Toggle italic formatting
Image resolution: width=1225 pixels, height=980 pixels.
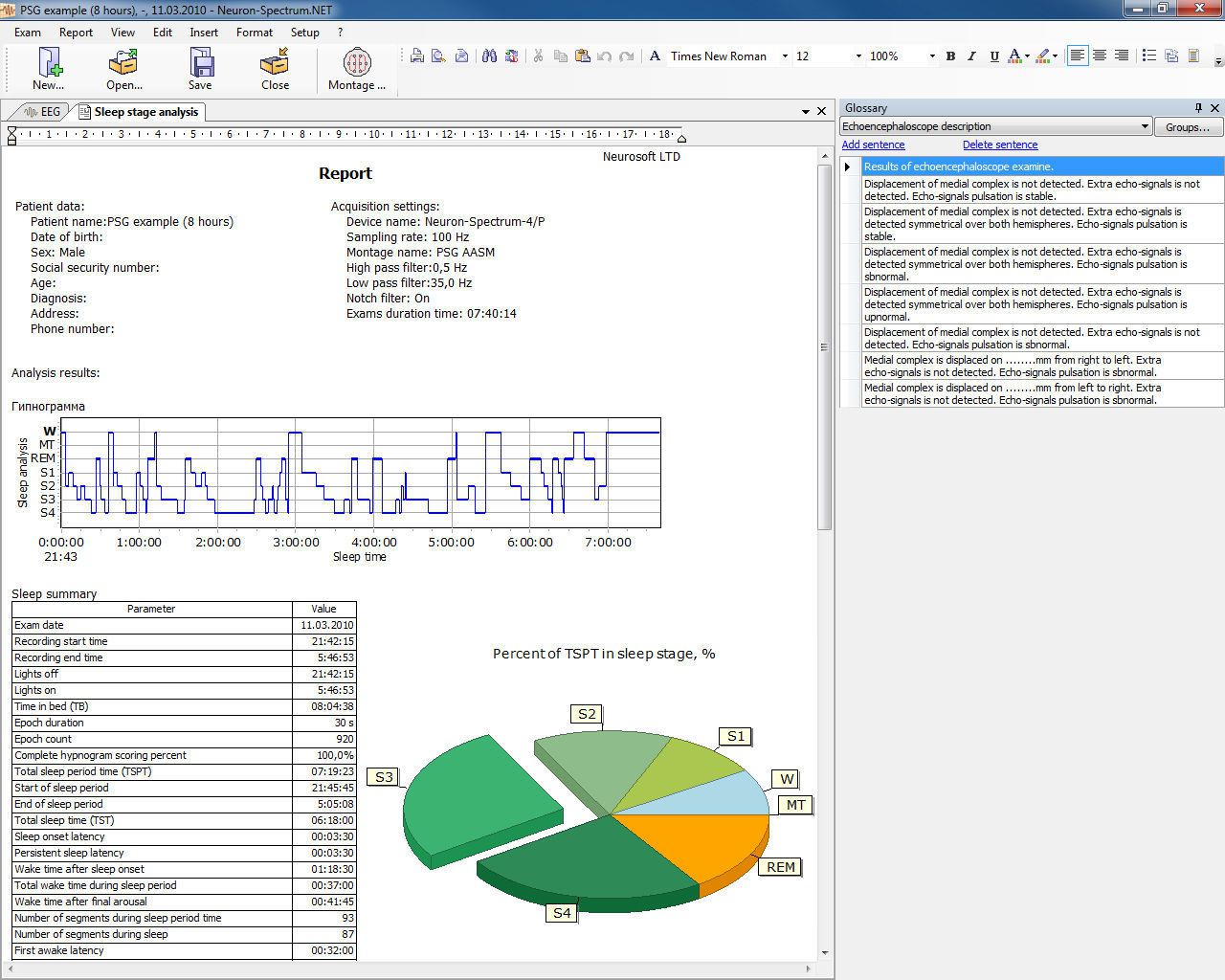tap(972, 56)
